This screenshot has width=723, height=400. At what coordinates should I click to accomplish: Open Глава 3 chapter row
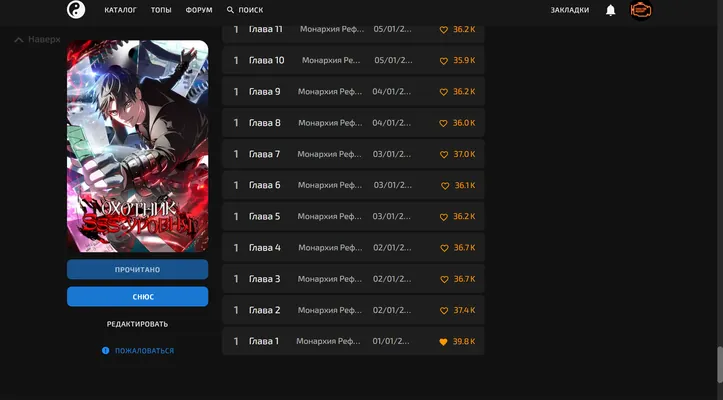(353, 279)
